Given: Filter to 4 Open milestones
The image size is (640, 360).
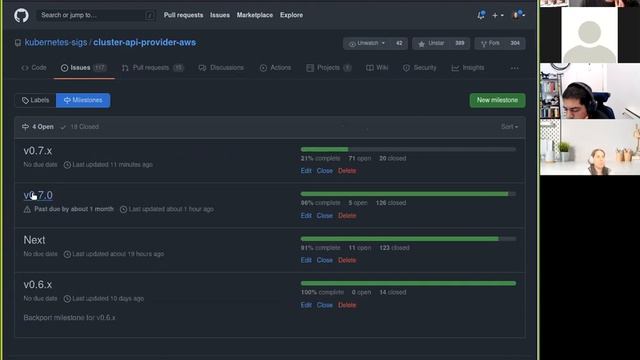Looking at the screenshot, I should tap(38, 127).
